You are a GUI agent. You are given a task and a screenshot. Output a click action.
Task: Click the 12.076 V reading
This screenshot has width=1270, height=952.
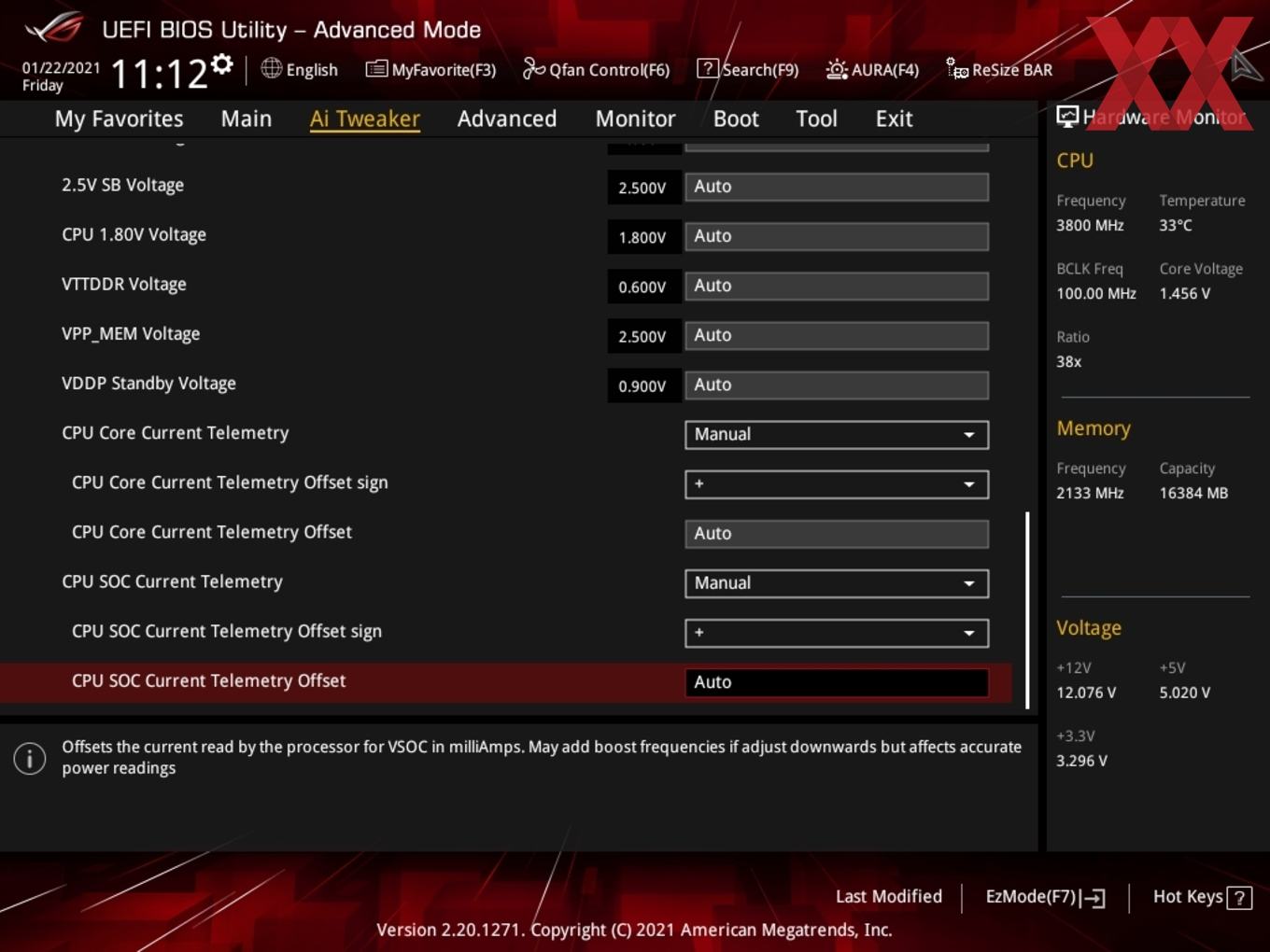pyautogui.click(x=1086, y=693)
